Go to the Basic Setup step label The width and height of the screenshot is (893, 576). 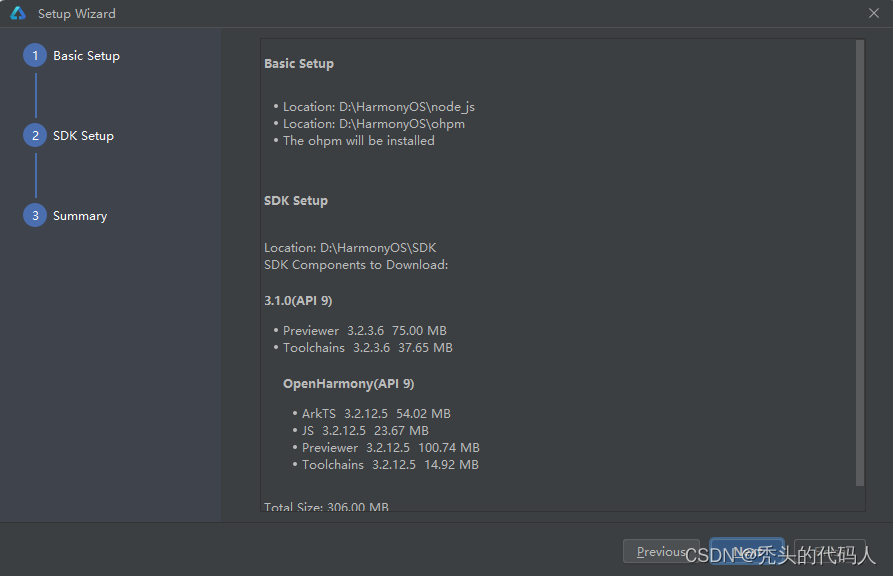click(x=87, y=56)
